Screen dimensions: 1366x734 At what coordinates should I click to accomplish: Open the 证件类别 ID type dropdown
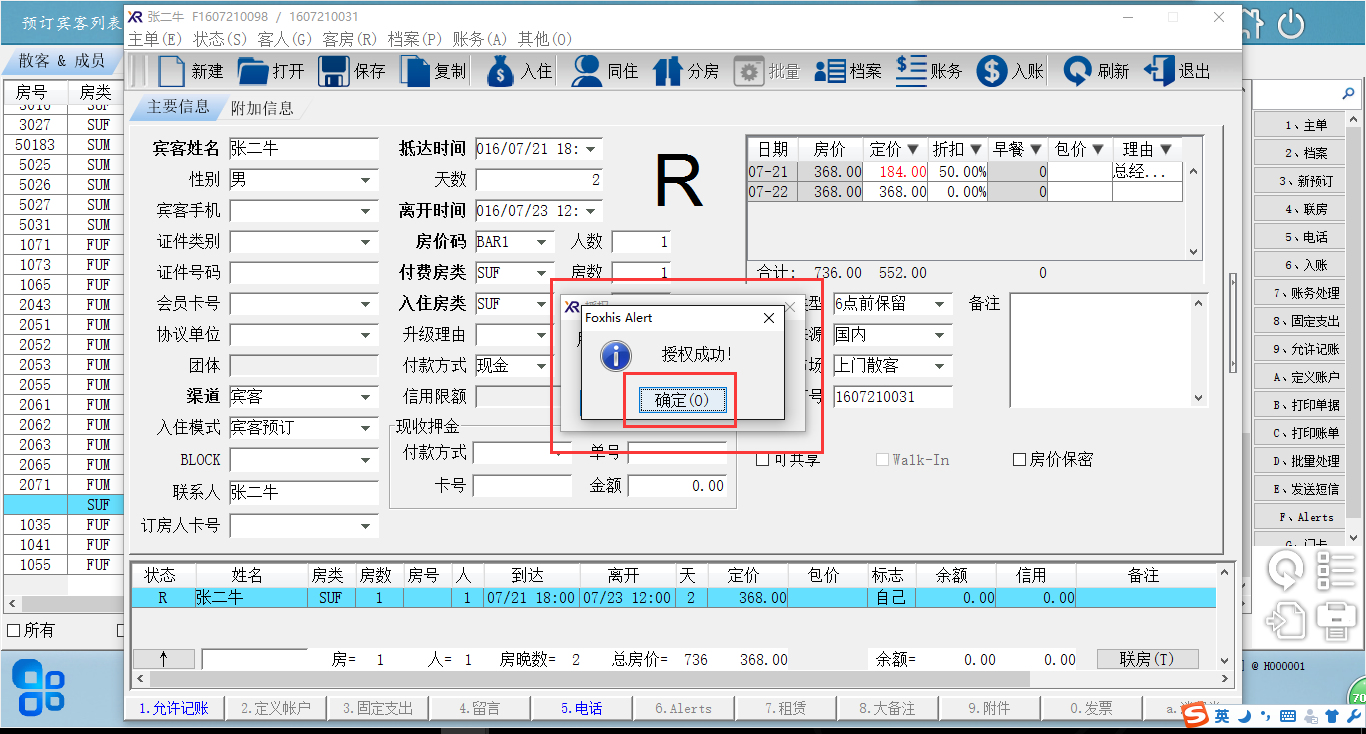click(x=367, y=242)
